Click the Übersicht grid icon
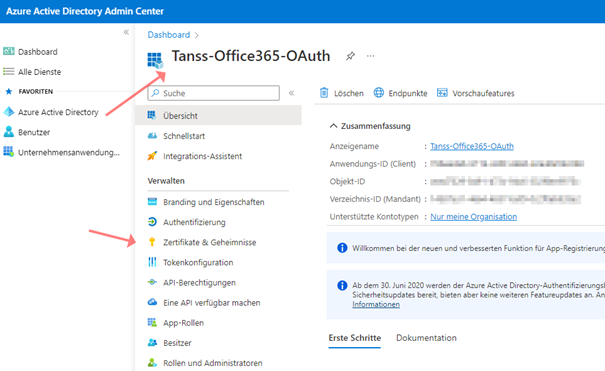605x371 pixels. point(152,115)
